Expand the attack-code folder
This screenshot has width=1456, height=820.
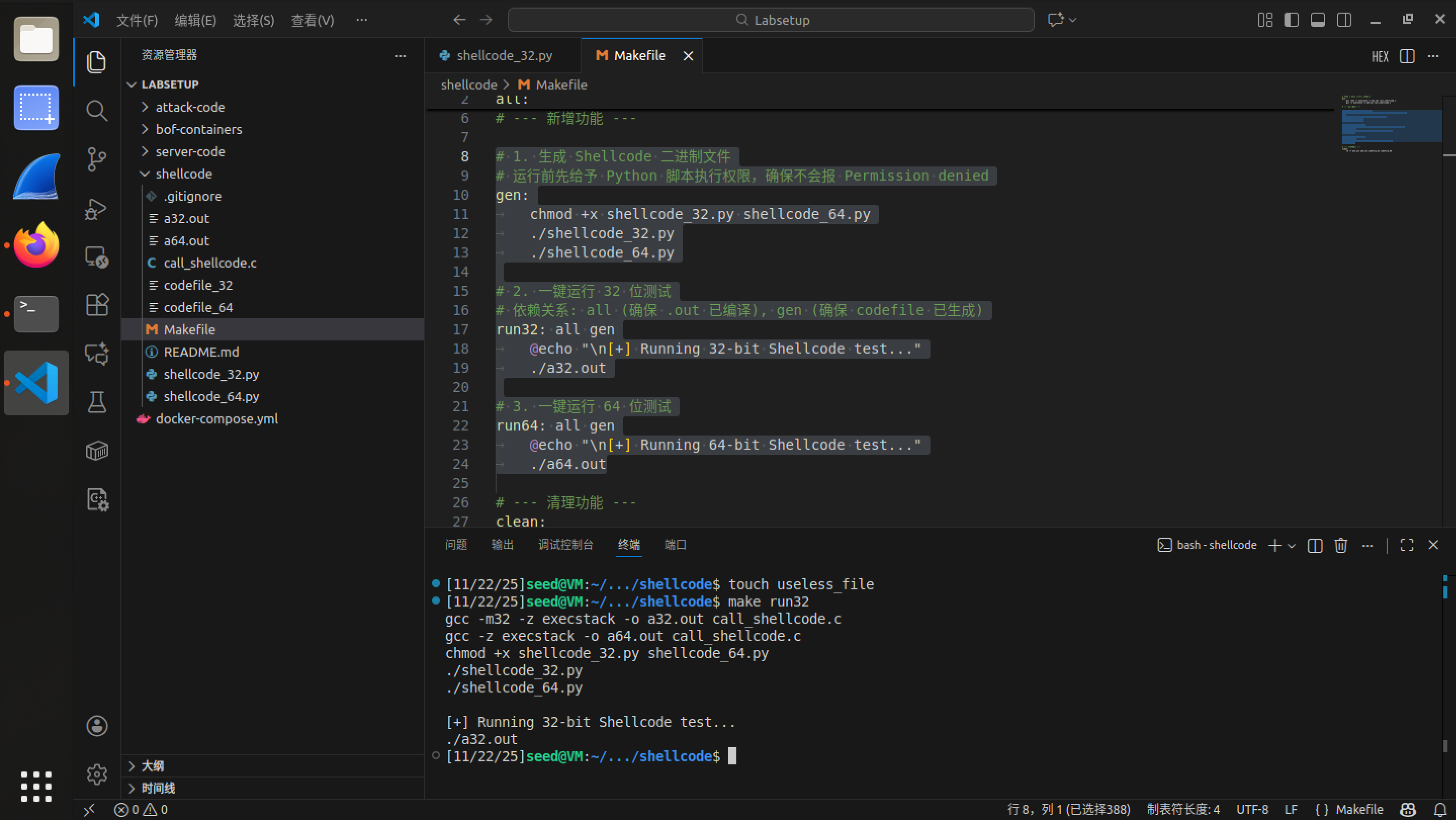pos(190,107)
